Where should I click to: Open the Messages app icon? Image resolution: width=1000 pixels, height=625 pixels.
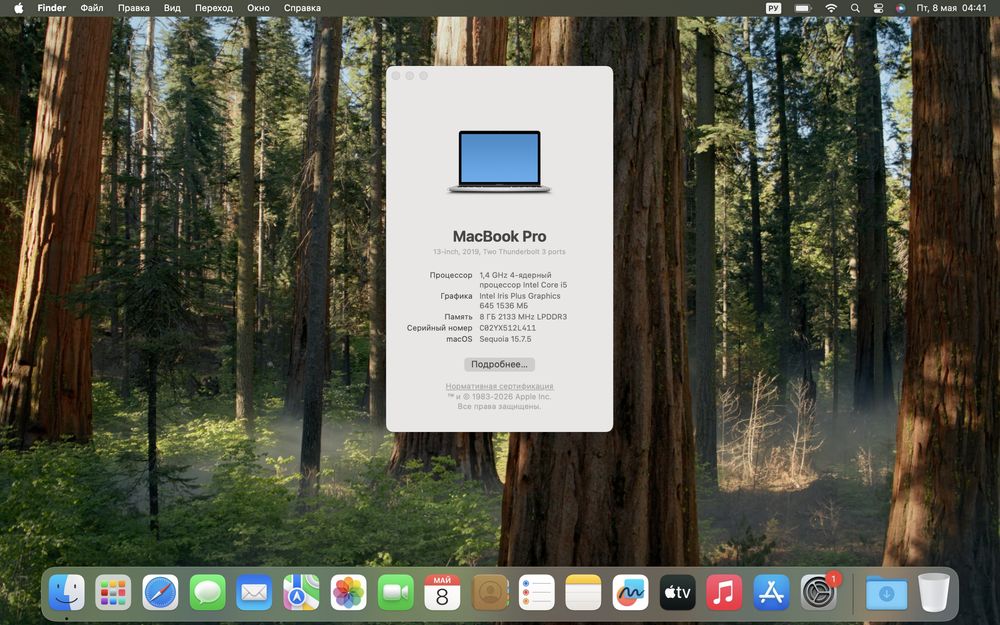(x=207, y=592)
